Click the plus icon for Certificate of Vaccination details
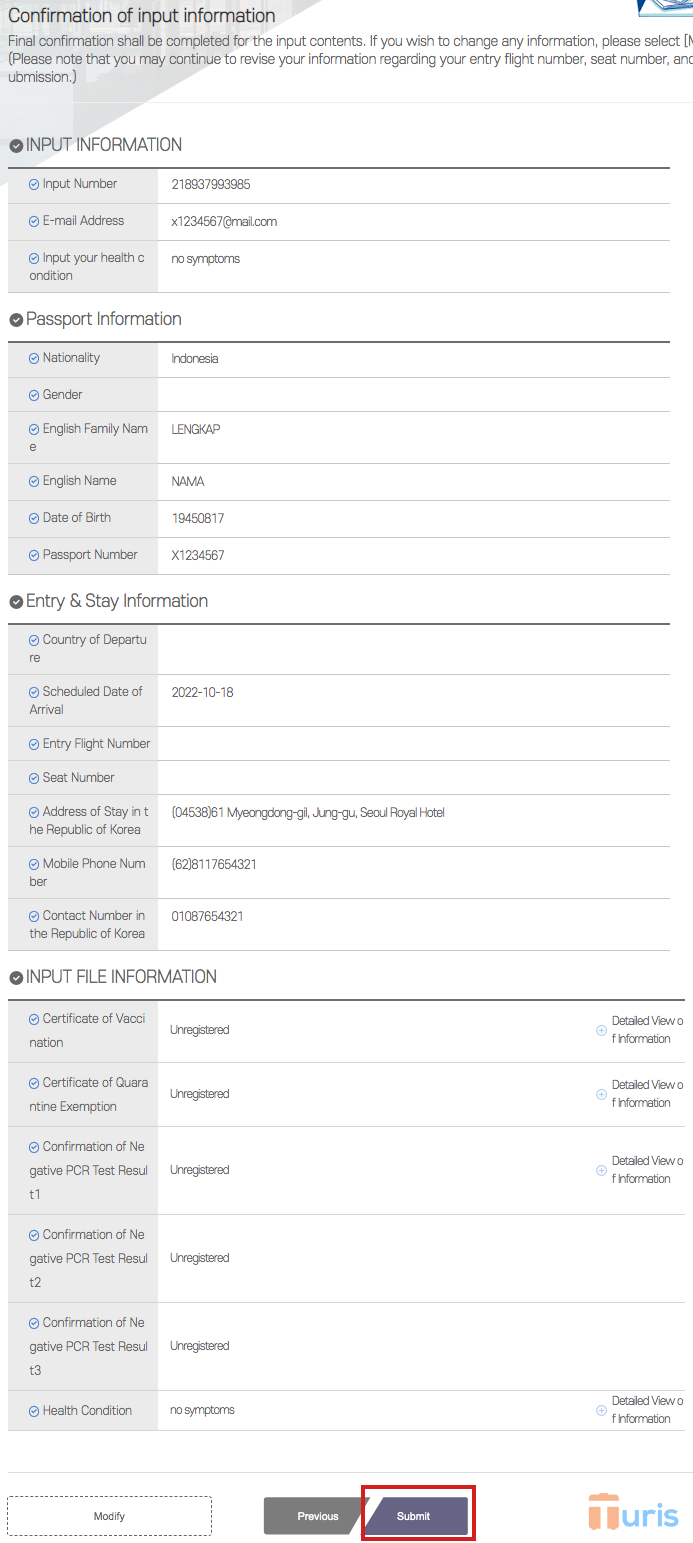 click(601, 1028)
